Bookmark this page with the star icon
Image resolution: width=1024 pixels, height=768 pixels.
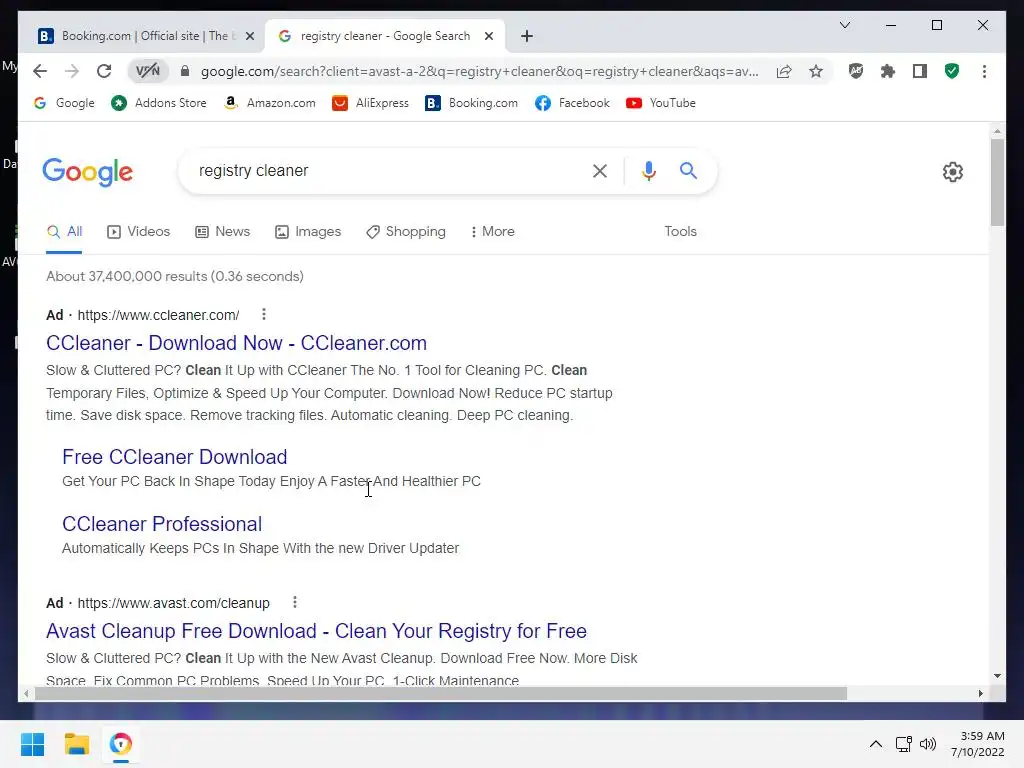click(x=816, y=71)
